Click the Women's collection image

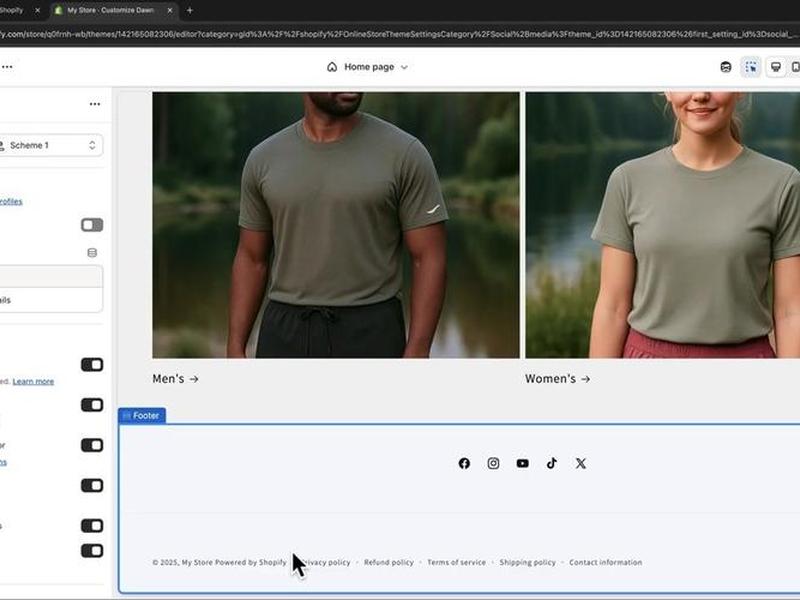[x=663, y=225]
